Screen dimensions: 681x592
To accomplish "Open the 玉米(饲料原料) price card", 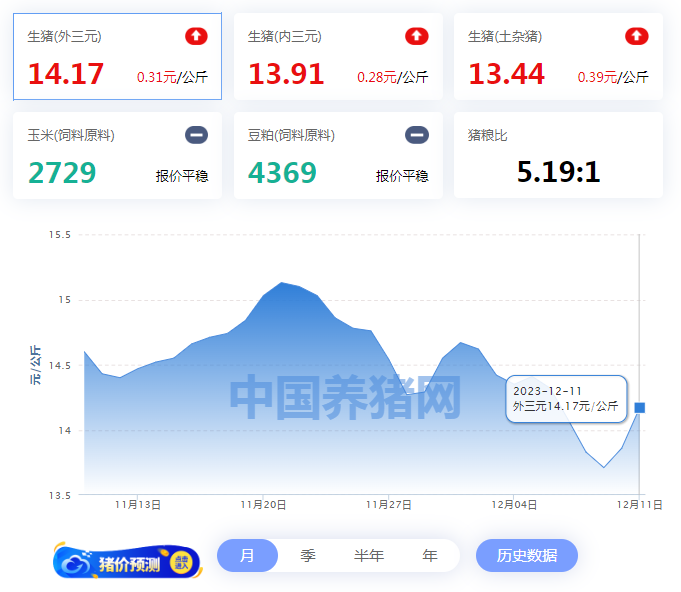I will [x=117, y=155].
